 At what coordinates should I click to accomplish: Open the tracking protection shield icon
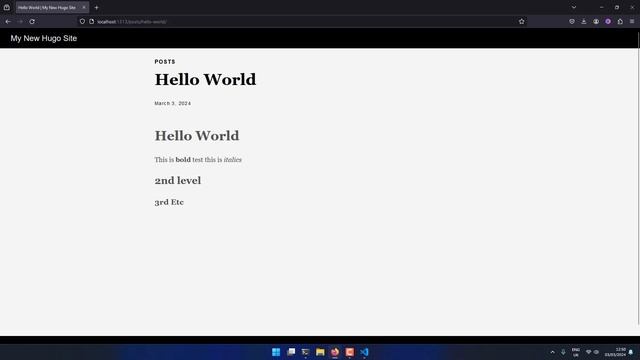pyautogui.click(x=82, y=22)
